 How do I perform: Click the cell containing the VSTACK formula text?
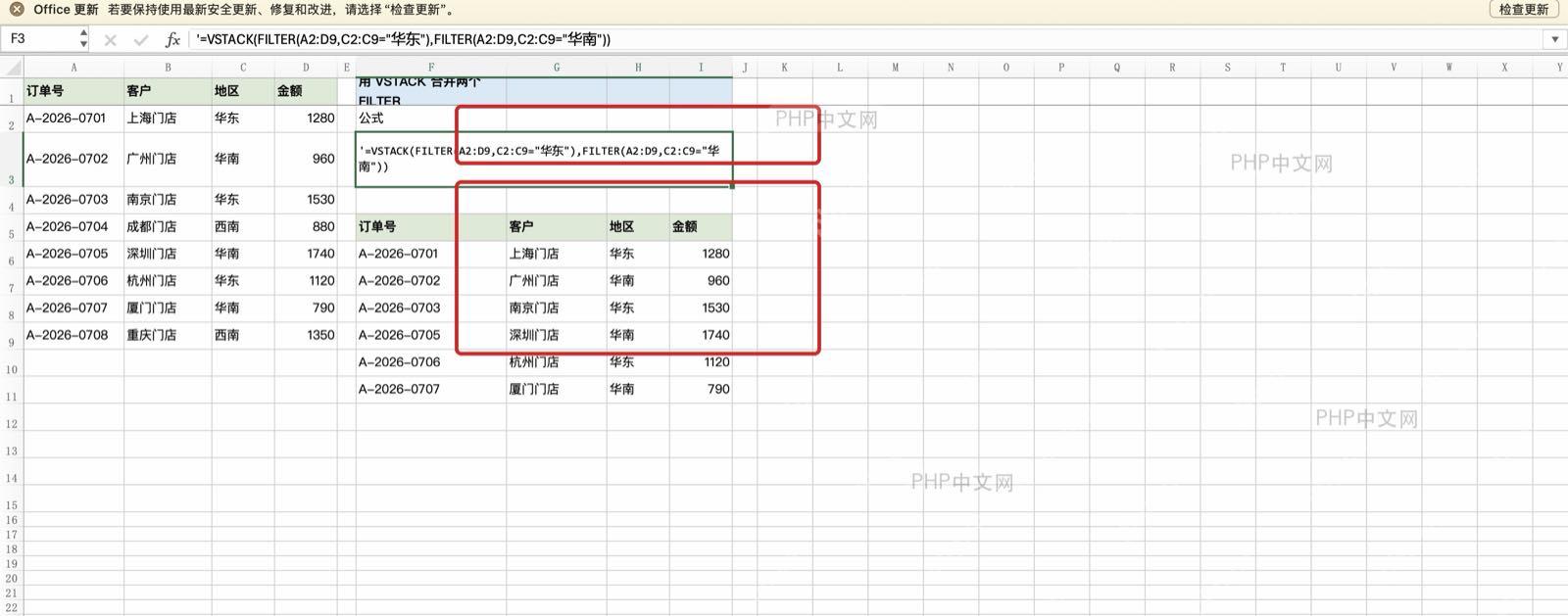(x=544, y=159)
